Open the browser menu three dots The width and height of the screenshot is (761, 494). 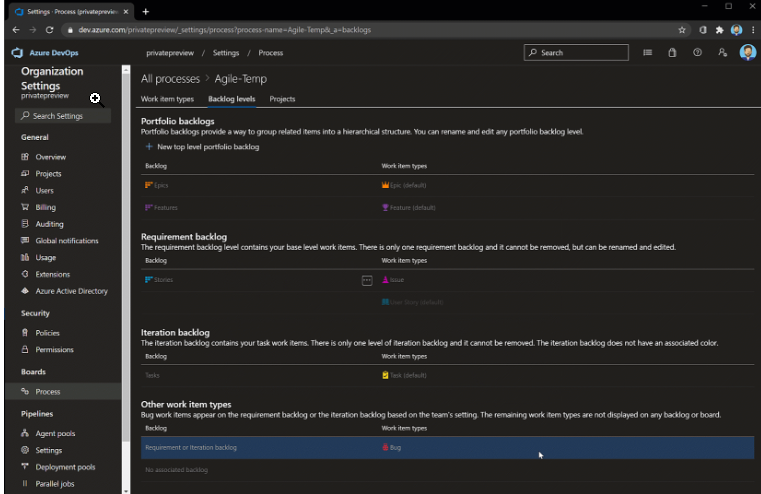pos(753,30)
